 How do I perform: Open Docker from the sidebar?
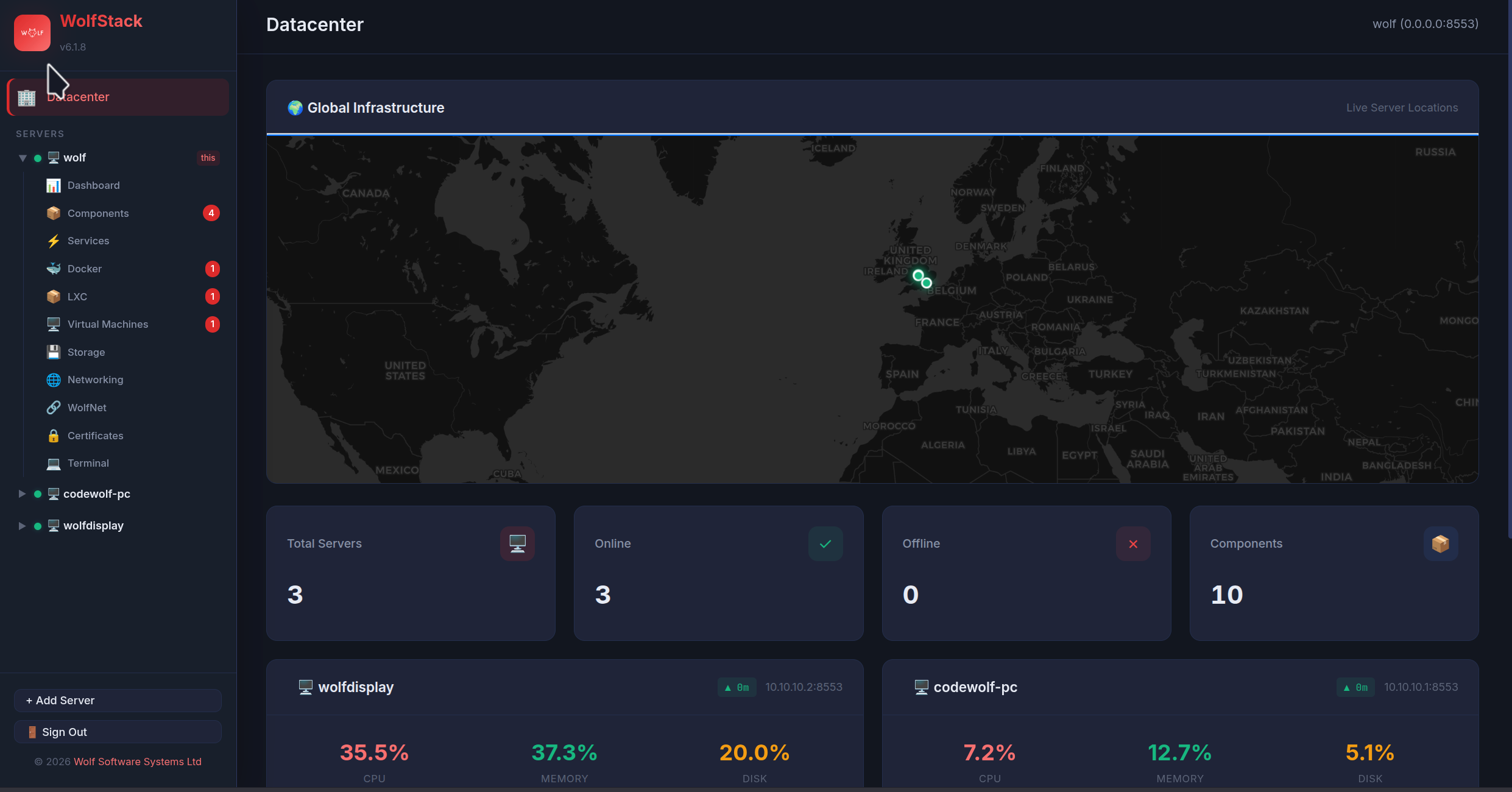coord(84,269)
